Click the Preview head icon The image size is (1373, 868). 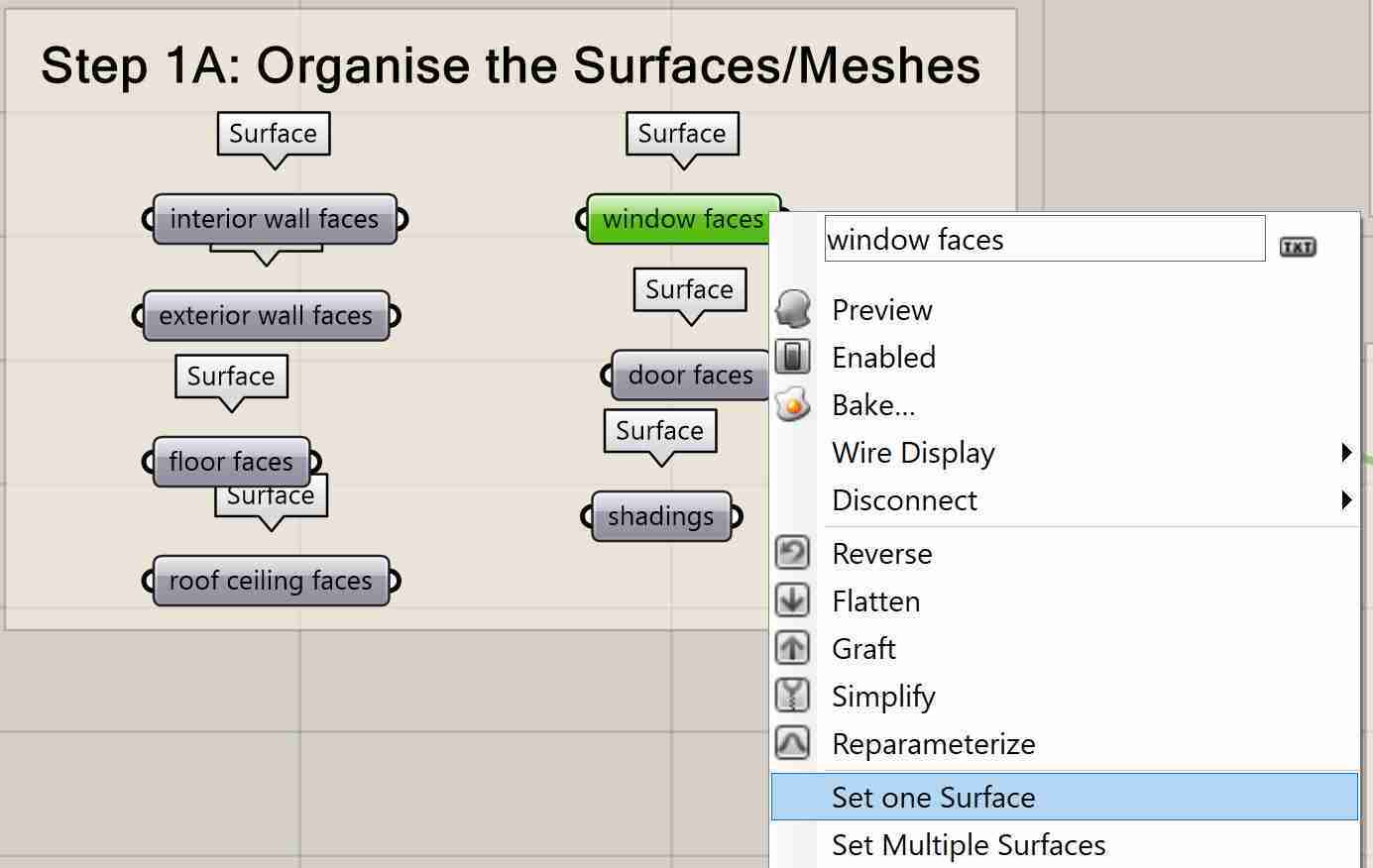point(793,309)
